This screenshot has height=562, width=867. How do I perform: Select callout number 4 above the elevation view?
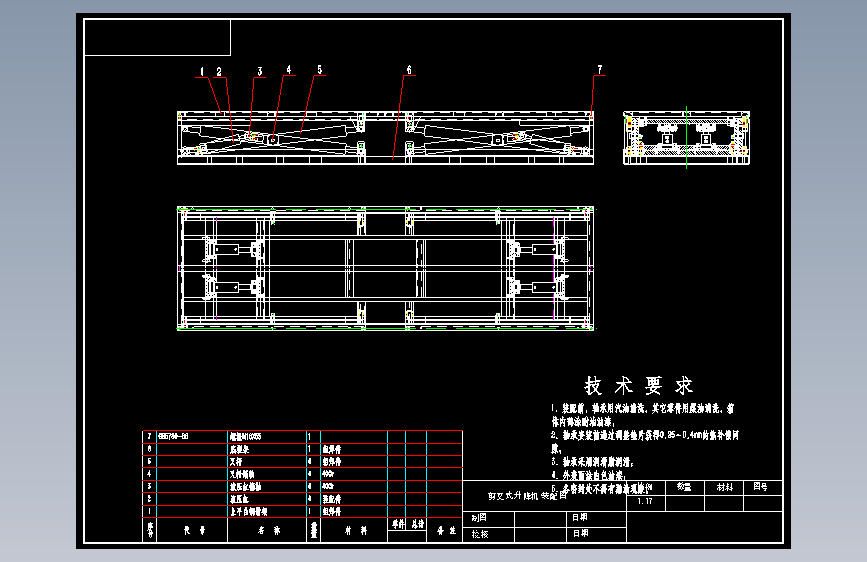(x=288, y=70)
